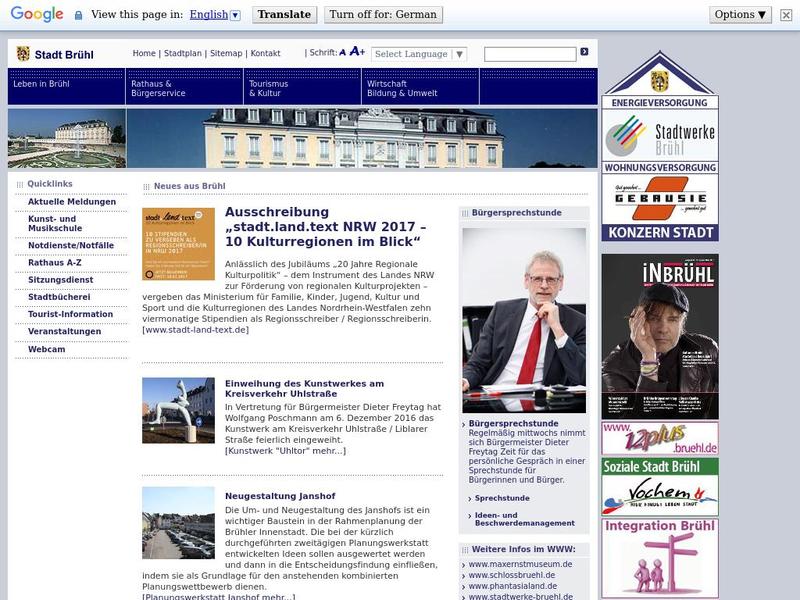Image resolution: width=800 pixels, height=600 pixels.
Task: Open the Bürgersprechstunde link below photo
Action: click(513, 423)
